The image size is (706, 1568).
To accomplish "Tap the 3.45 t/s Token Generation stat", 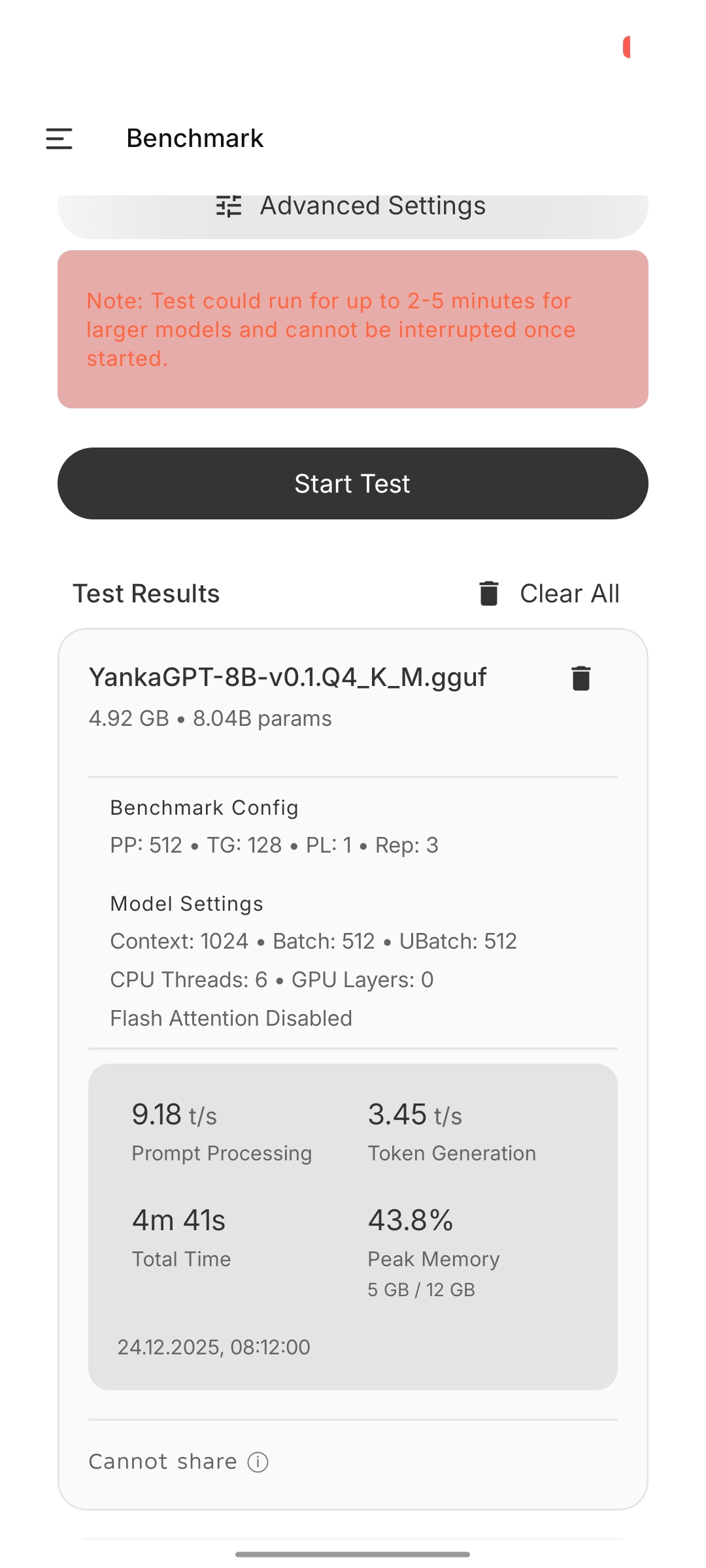I will [452, 1131].
